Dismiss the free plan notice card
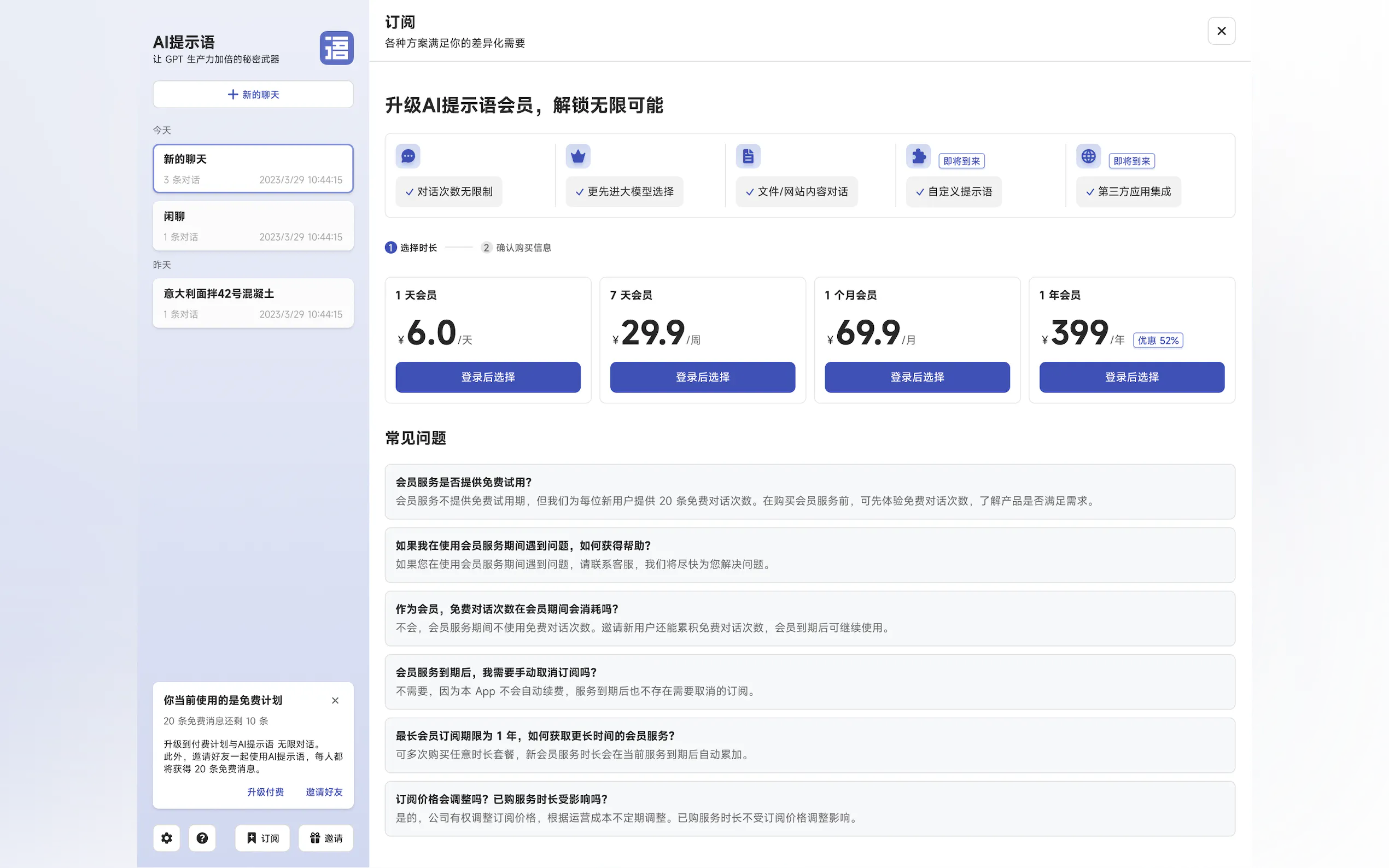 335,700
